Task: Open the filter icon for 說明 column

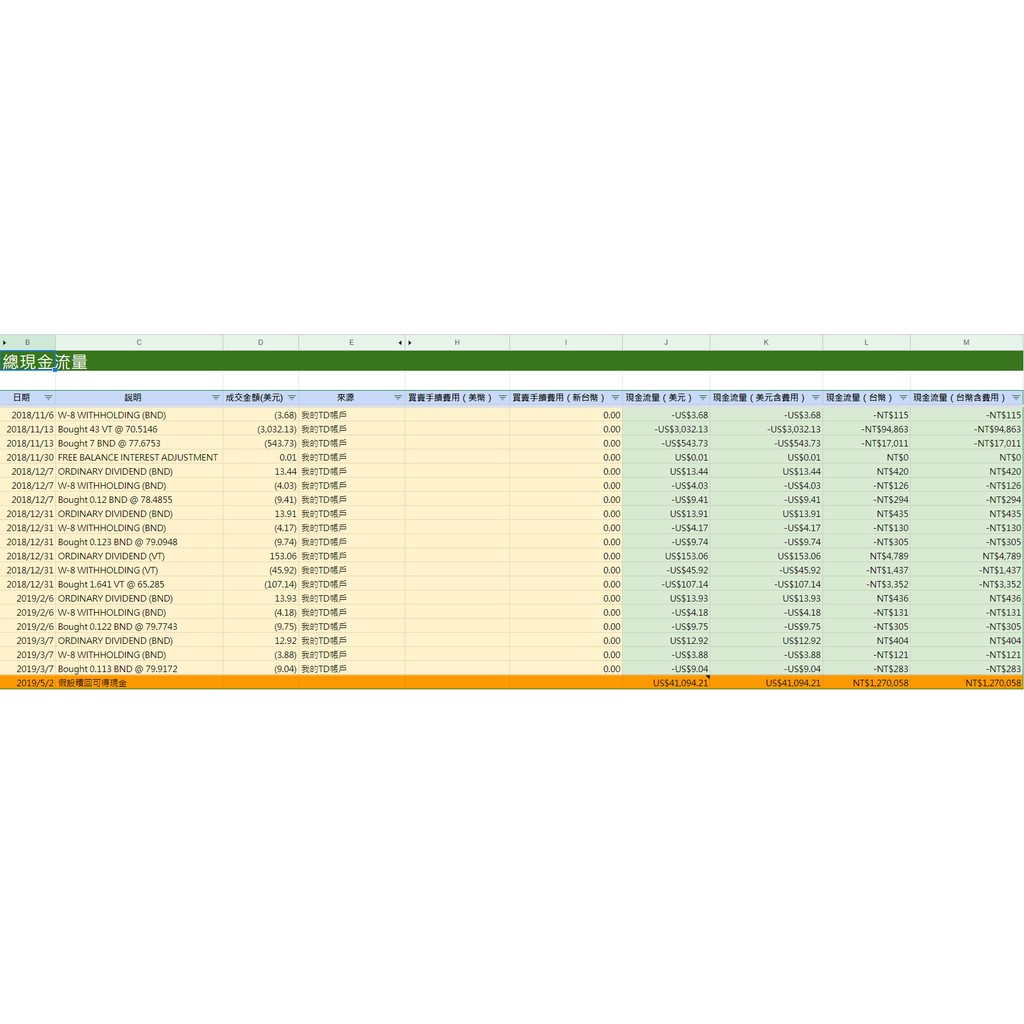Action: pyautogui.click(x=215, y=398)
